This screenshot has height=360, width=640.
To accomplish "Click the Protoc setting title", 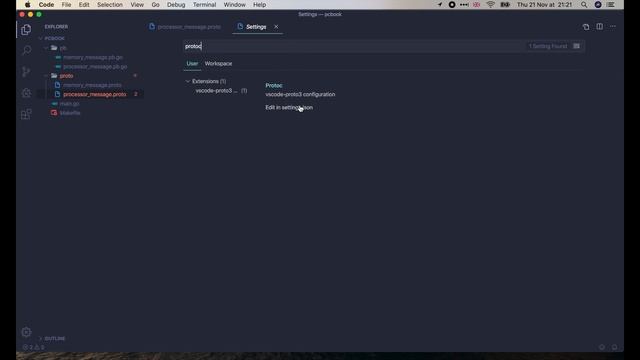I will tap(274, 85).
